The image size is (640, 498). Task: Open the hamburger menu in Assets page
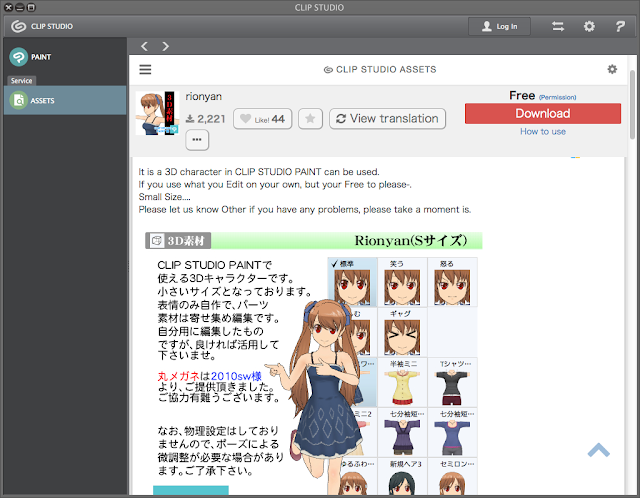point(145,69)
